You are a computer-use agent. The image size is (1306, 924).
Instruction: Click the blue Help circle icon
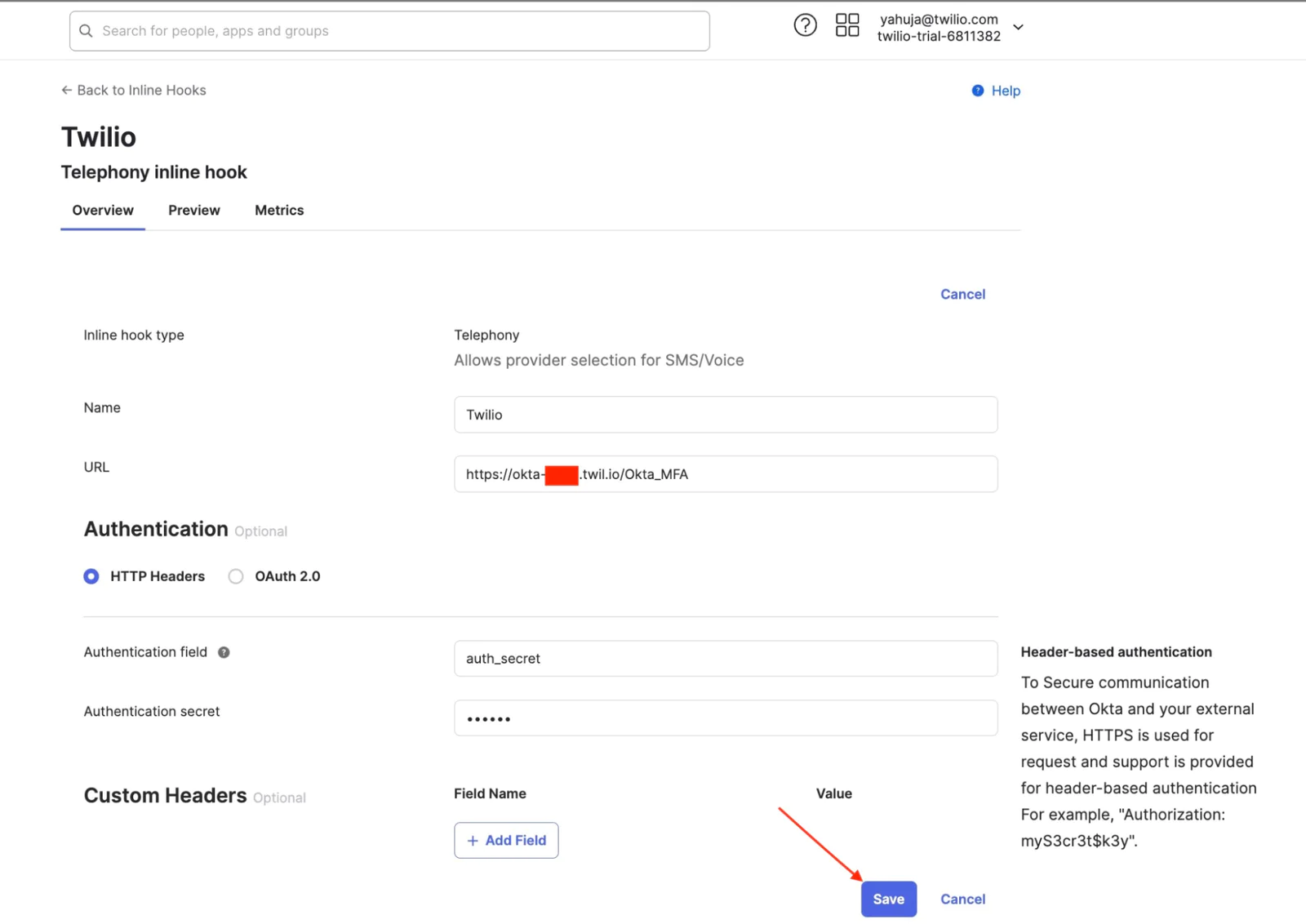click(x=977, y=91)
